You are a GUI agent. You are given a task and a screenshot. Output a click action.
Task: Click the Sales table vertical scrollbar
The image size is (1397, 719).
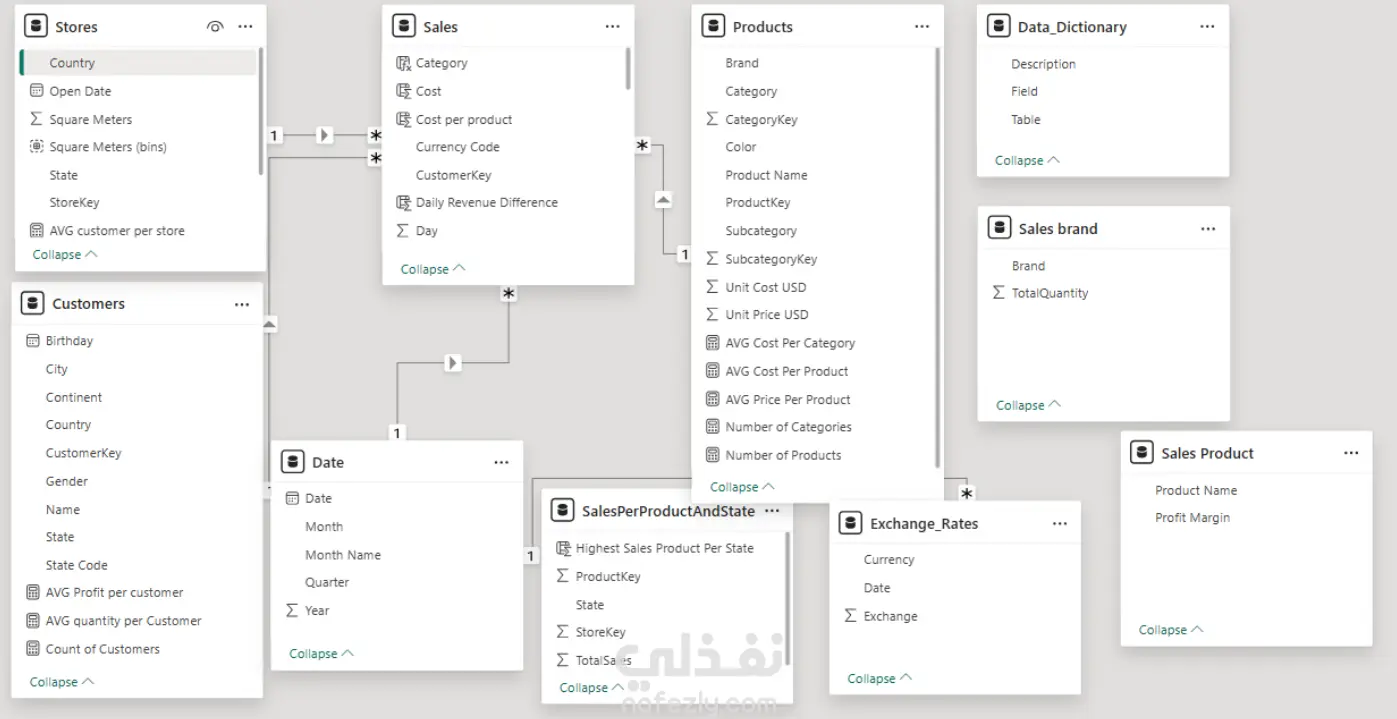pos(628,68)
